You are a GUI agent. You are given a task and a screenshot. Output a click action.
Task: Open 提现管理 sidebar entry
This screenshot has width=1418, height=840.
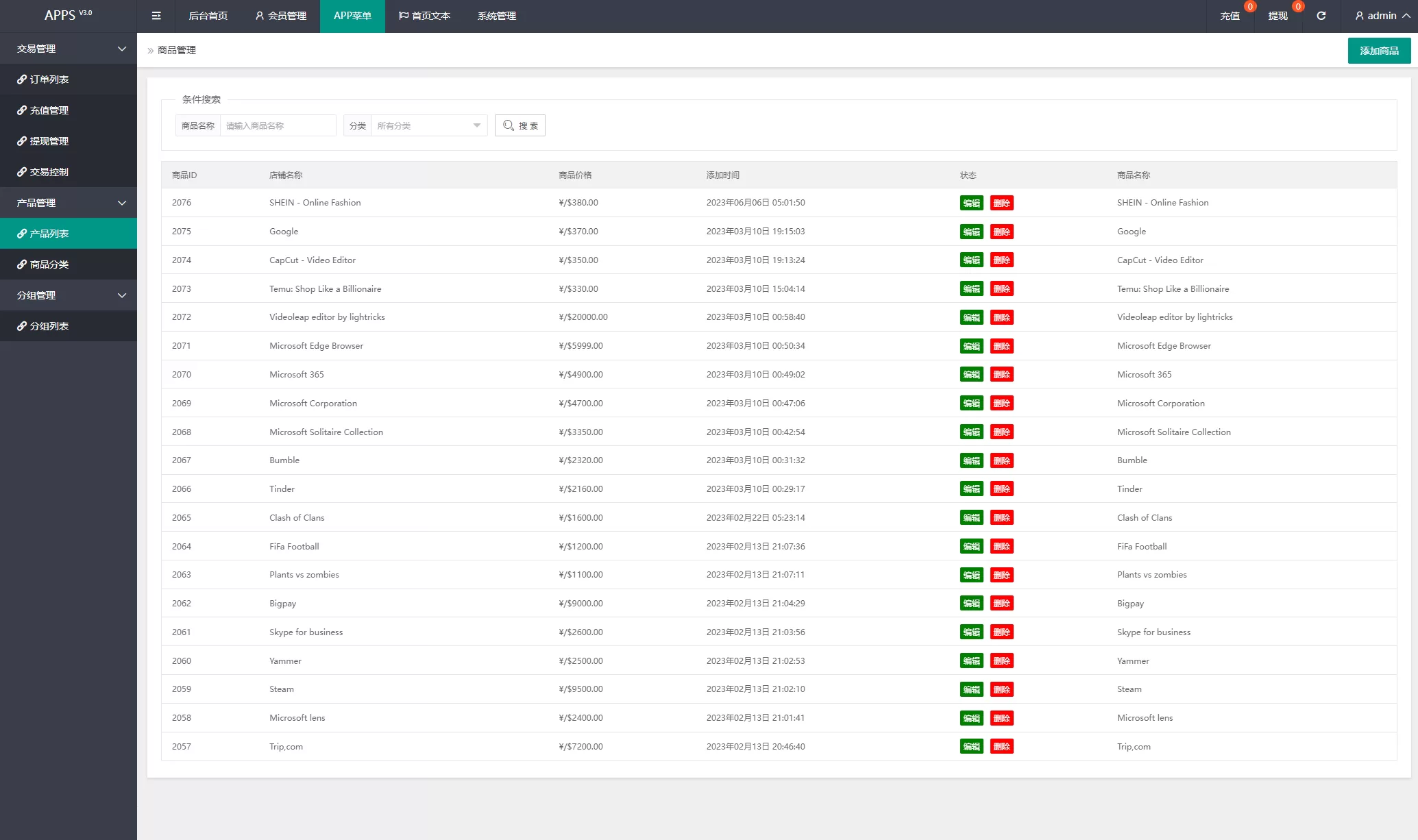pos(49,141)
